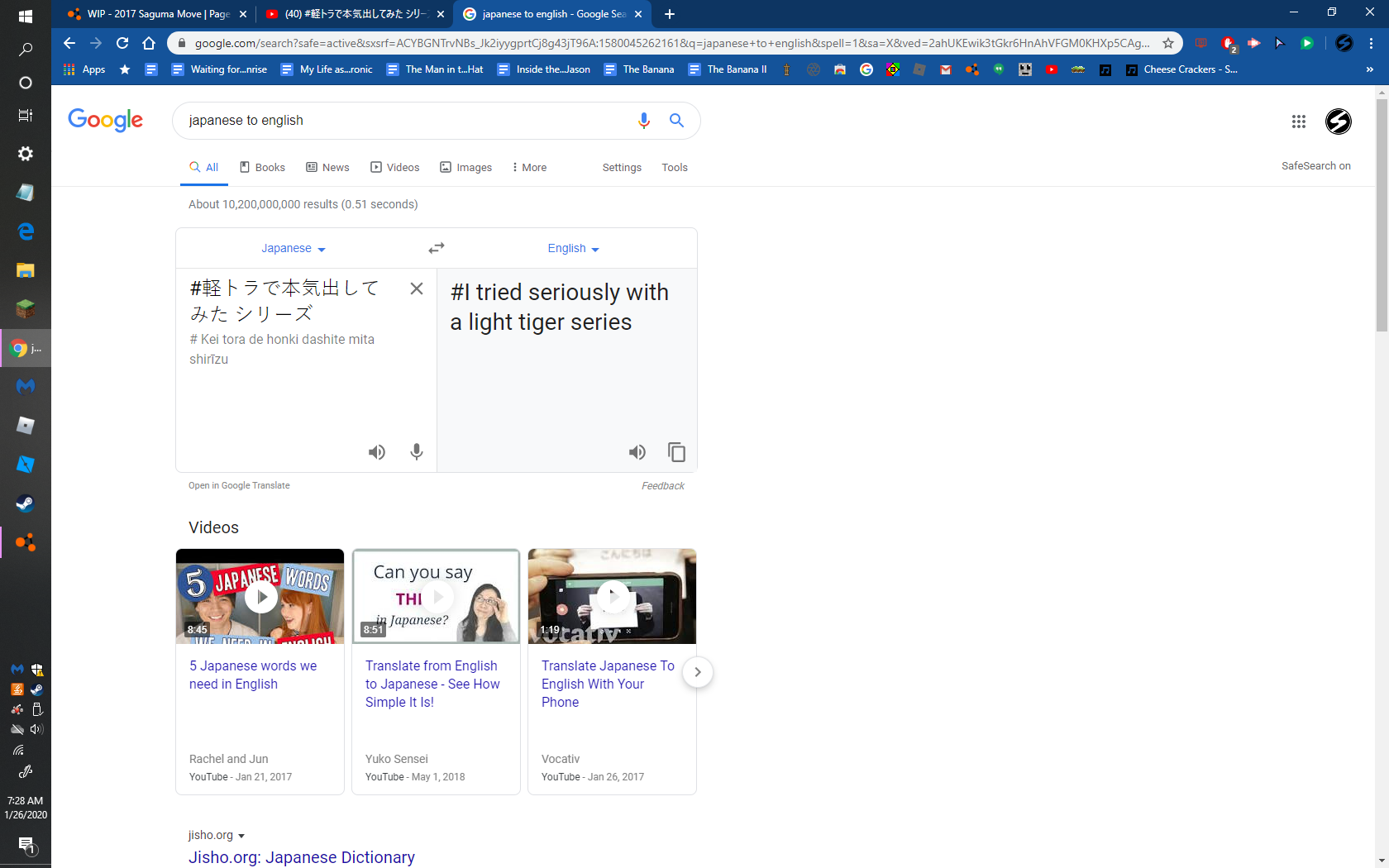
Task: Open Steam from the taskbar
Action: (26, 503)
